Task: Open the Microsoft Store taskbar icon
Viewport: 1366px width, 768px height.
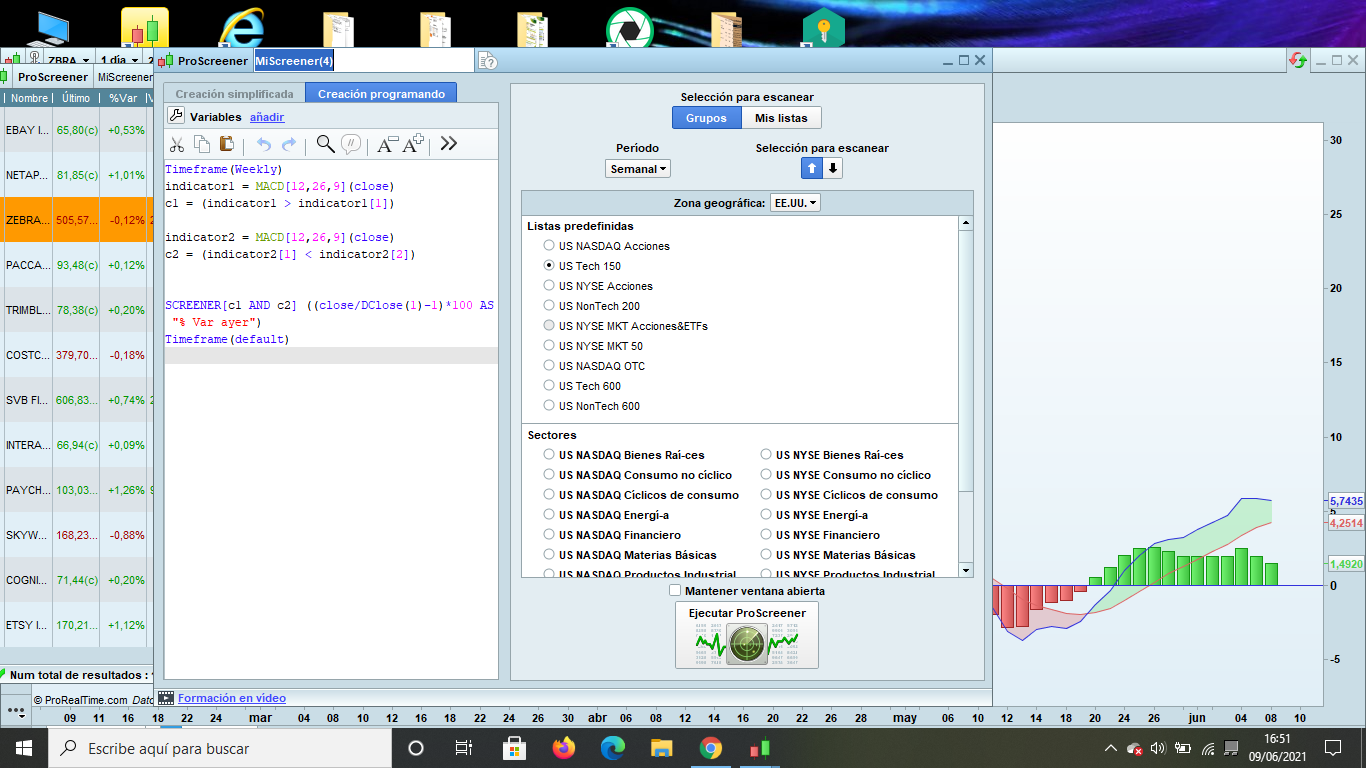Action: click(x=514, y=748)
